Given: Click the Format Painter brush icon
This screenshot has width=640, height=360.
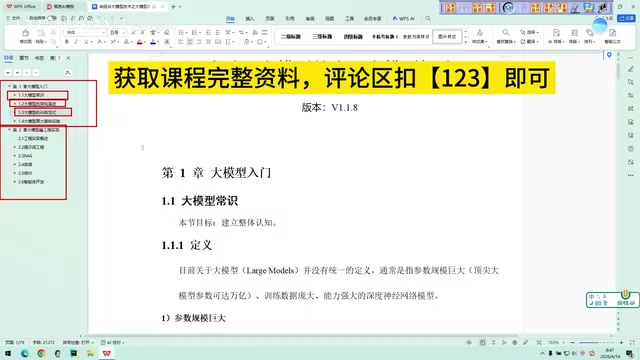Looking at the screenshot, I should click(25, 33).
